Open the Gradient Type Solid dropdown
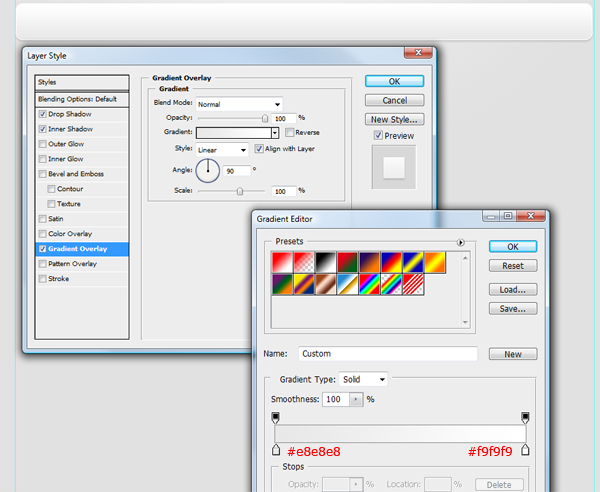Viewport: 600px width, 492px height. [x=363, y=379]
